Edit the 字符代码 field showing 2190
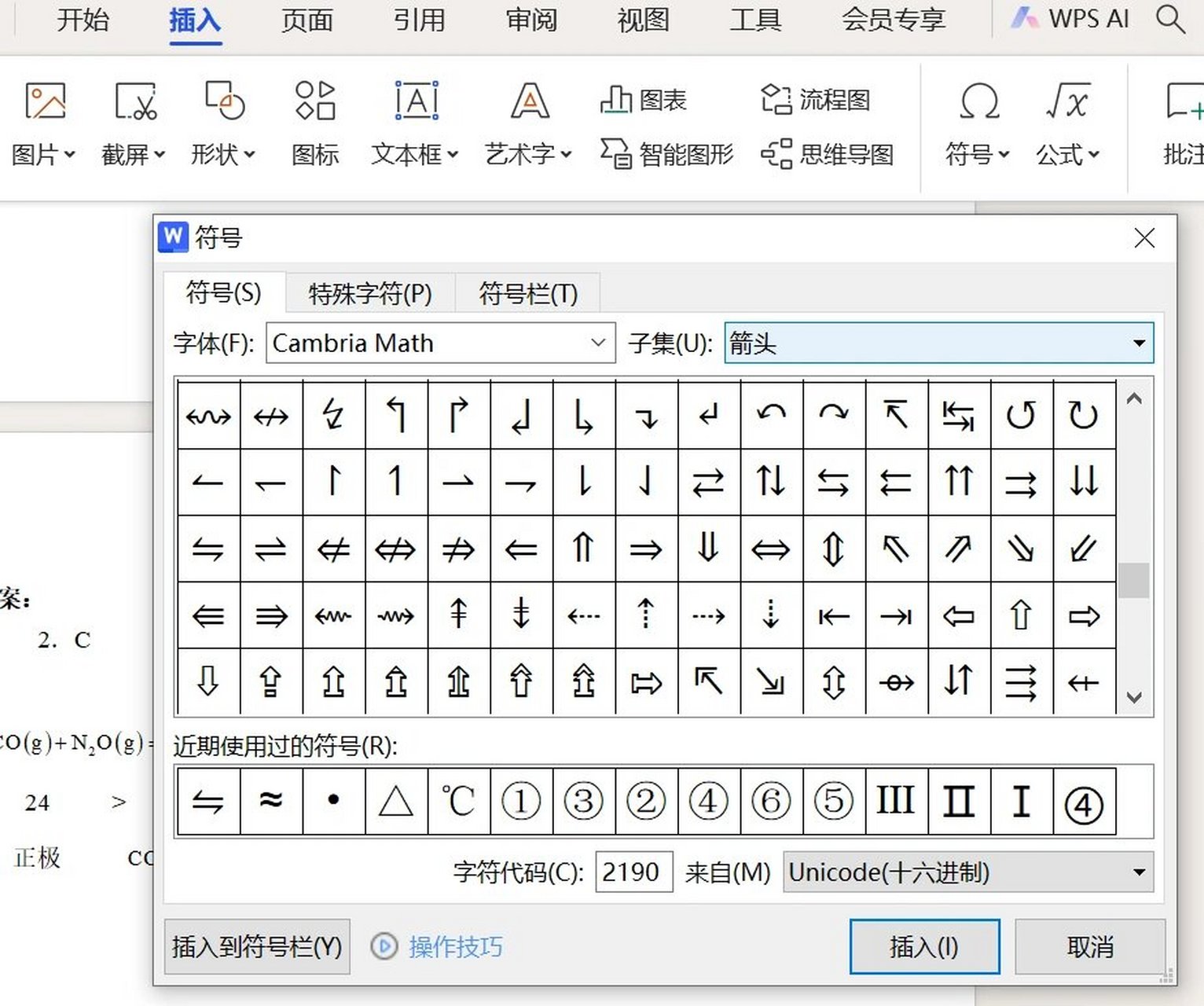1204x1006 pixels. pyautogui.click(x=633, y=872)
